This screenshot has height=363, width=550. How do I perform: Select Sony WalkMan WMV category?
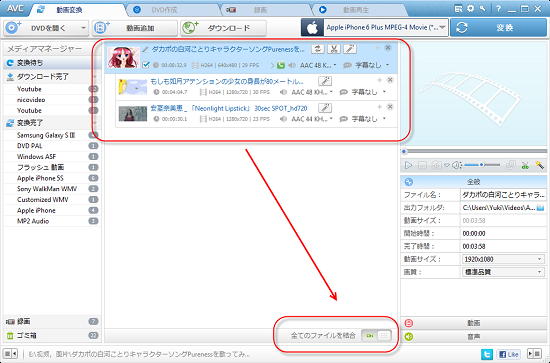click(x=52, y=189)
